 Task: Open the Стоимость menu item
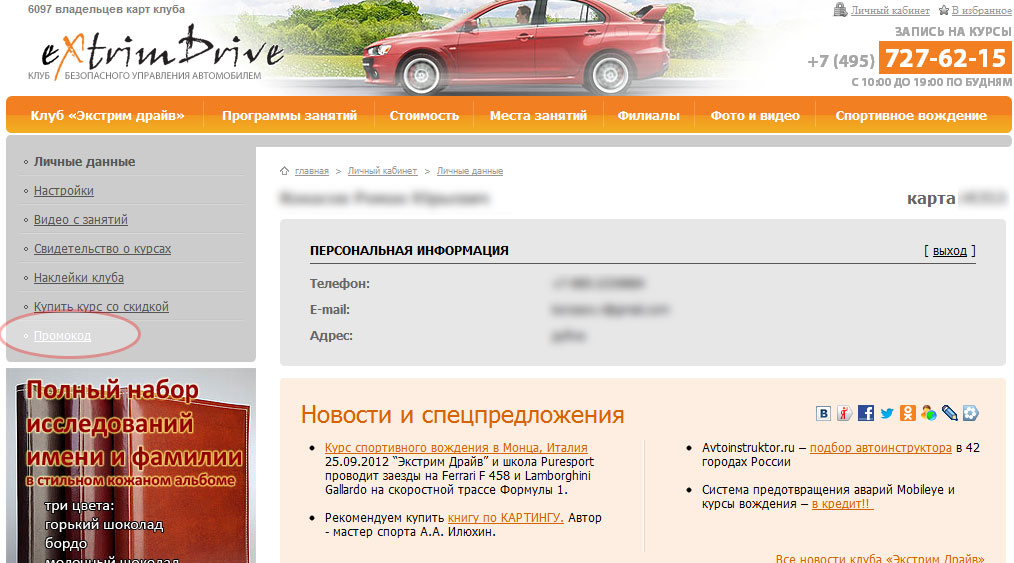pyautogui.click(x=424, y=116)
